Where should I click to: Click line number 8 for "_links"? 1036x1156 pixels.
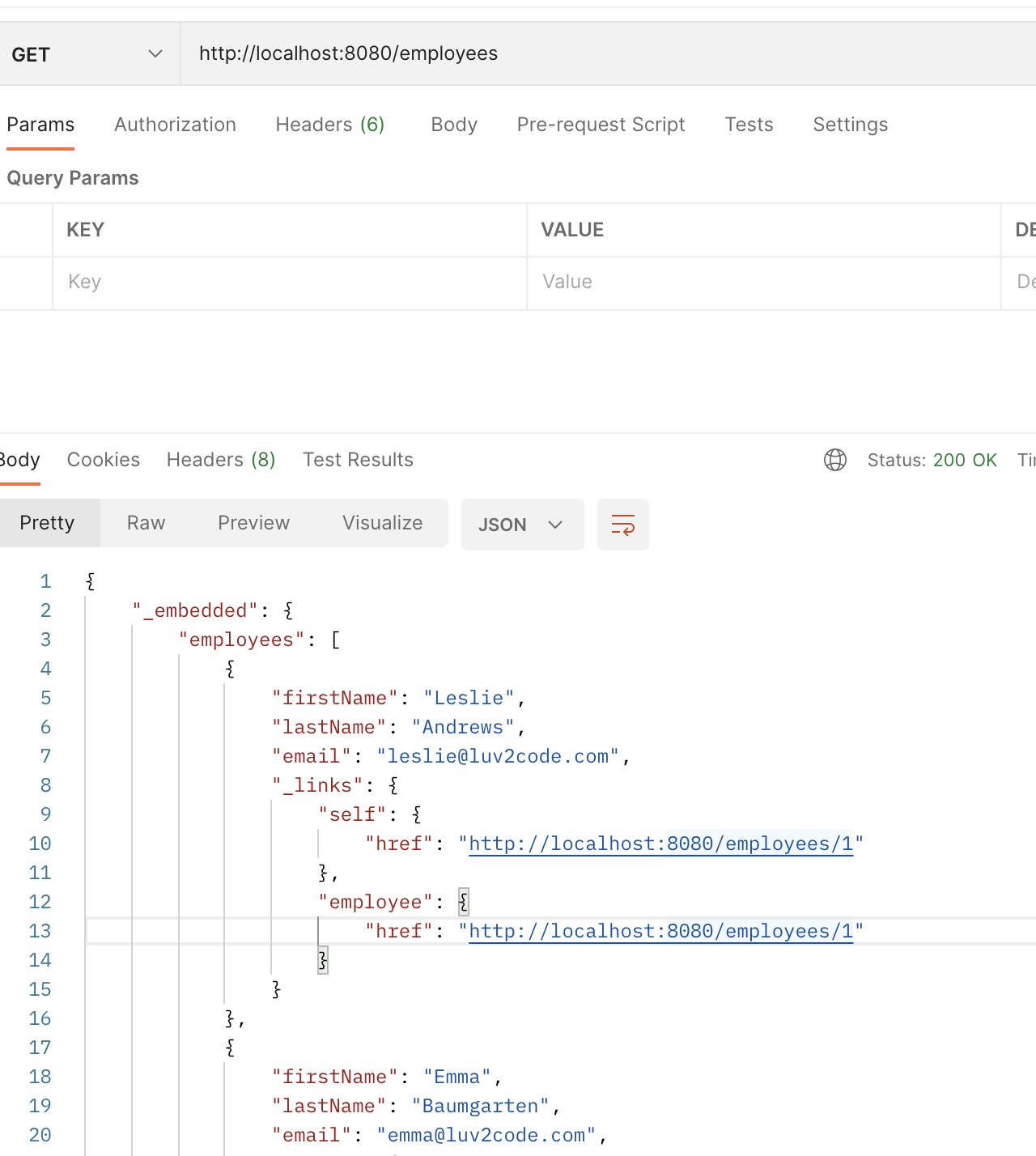pyautogui.click(x=45, y=785)
